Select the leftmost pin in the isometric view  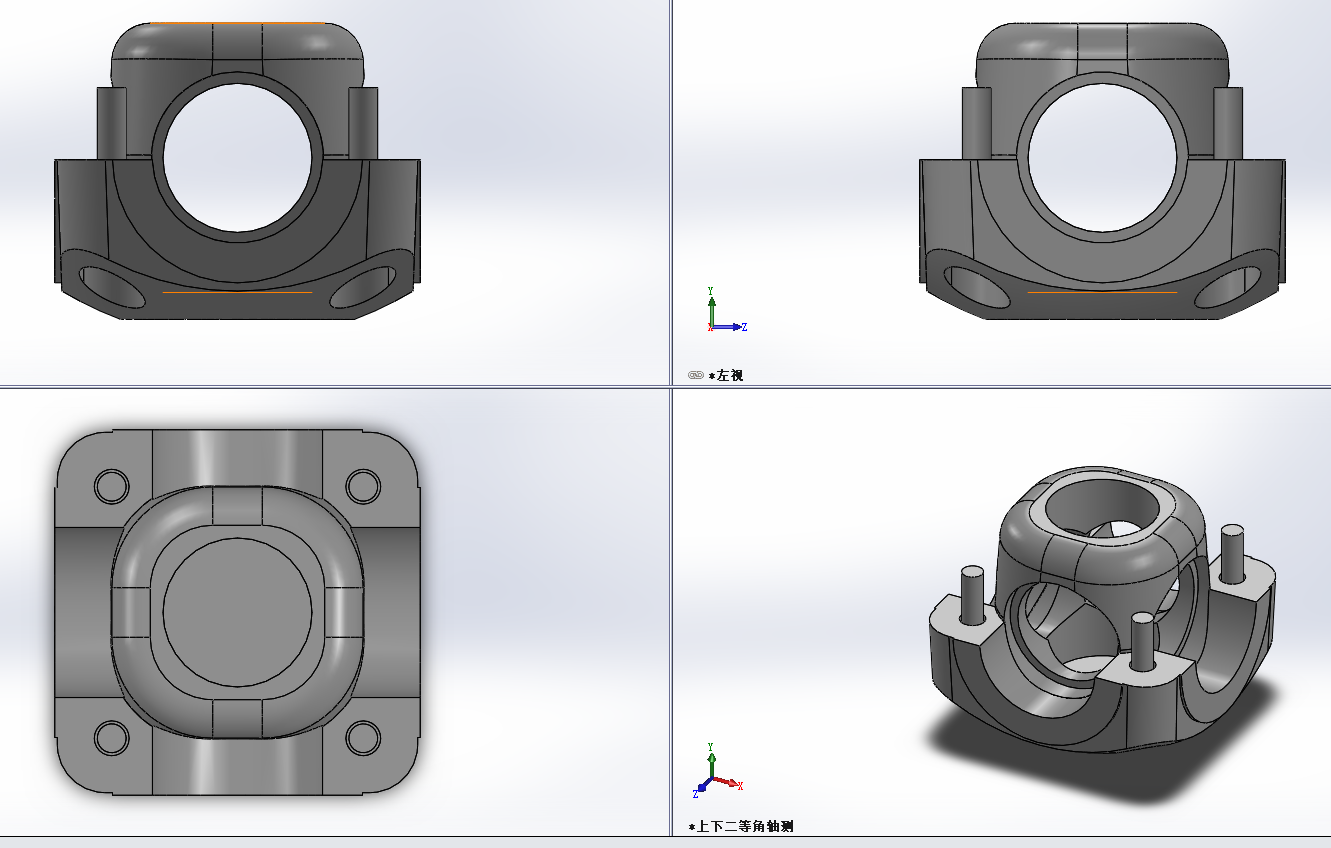(x=972, y=594)
